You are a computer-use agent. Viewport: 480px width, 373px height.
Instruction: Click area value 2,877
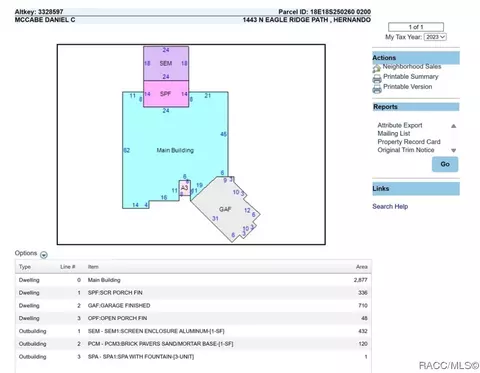coord(361,280)
